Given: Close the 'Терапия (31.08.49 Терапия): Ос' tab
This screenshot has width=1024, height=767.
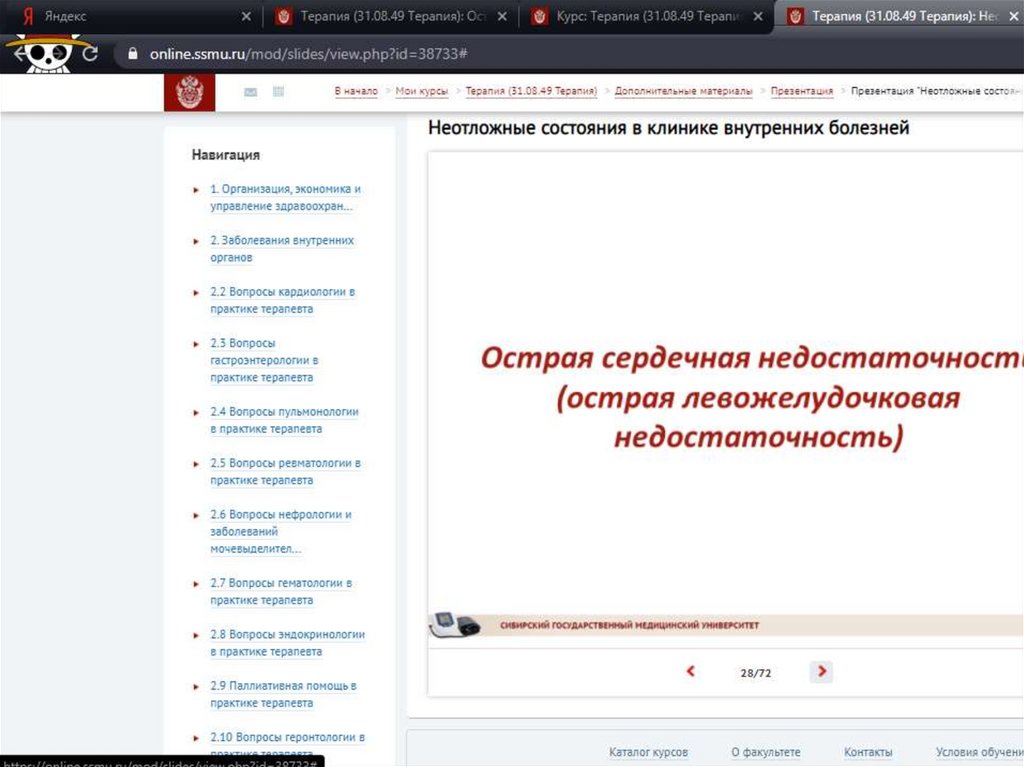Looking at the screenshot, I should 502,16.
